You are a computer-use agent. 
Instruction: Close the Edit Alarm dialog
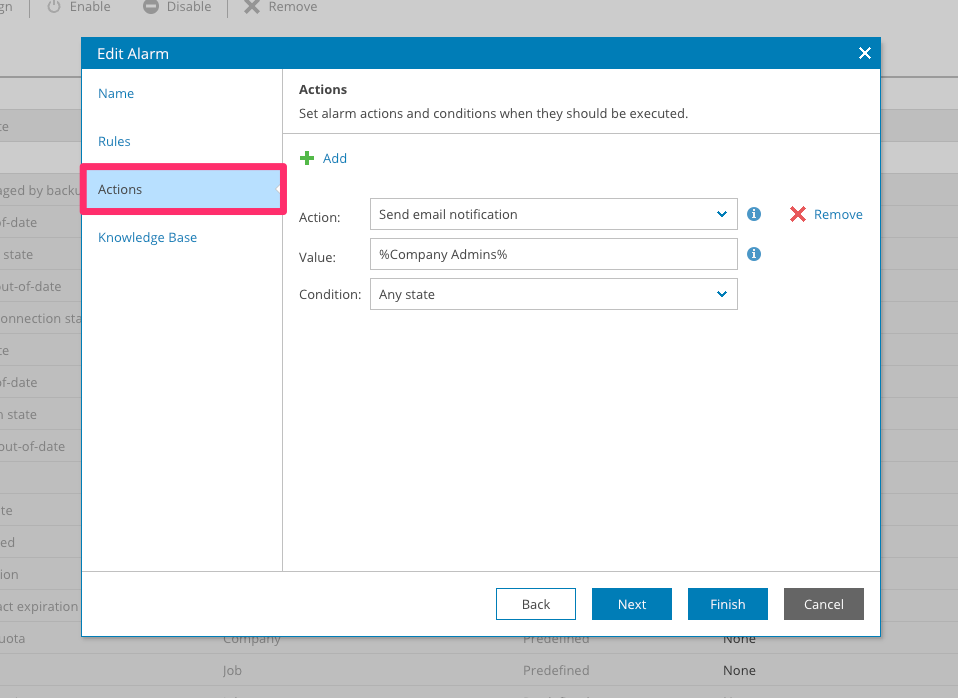[864, 53]
